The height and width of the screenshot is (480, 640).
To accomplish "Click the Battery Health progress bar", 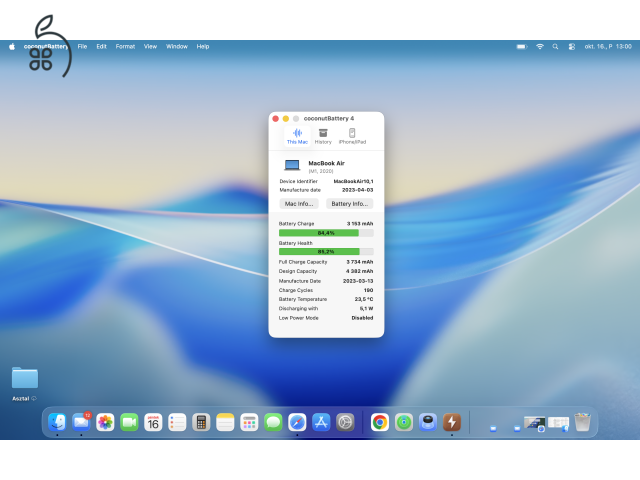I will pyautogui.click(x=326, y=252).
